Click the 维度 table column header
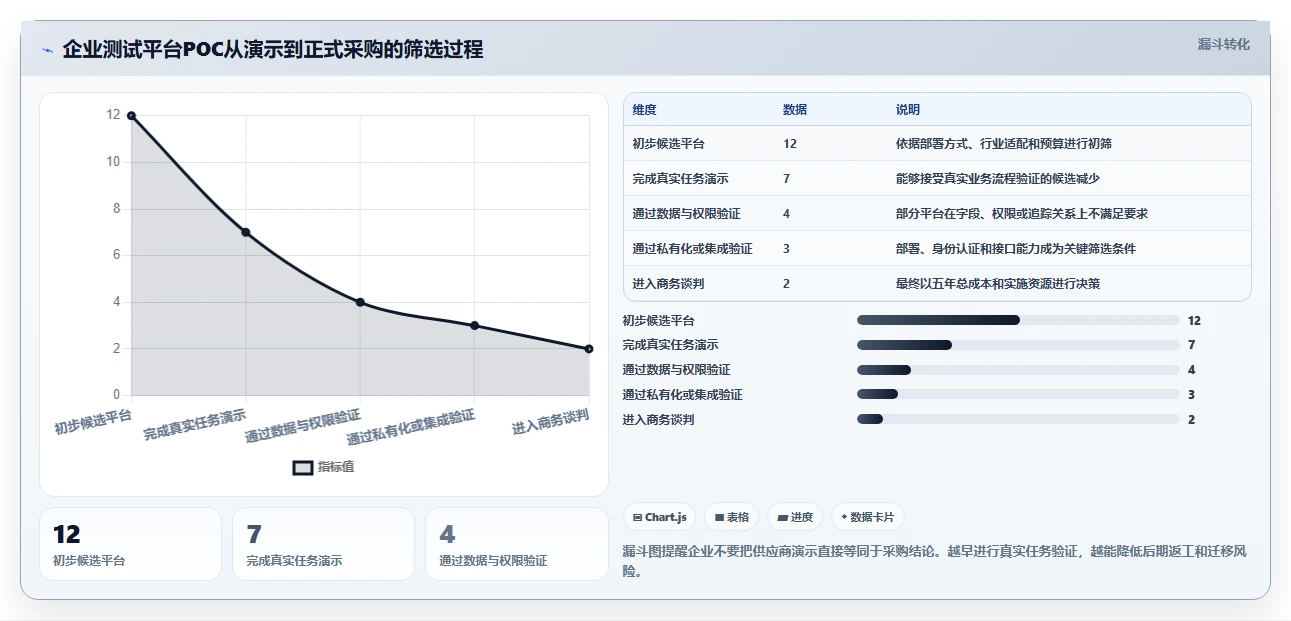 (x=645, y=110)
